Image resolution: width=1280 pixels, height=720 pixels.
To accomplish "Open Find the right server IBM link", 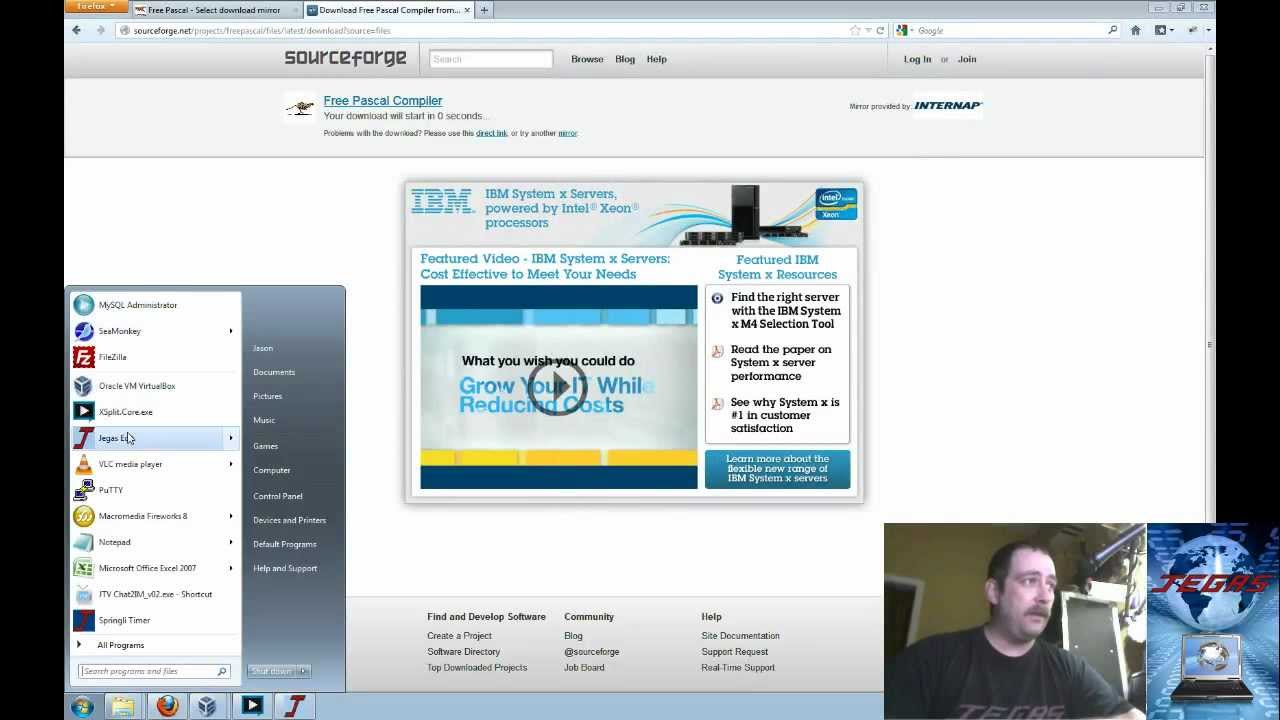I will tap(785, 311).
